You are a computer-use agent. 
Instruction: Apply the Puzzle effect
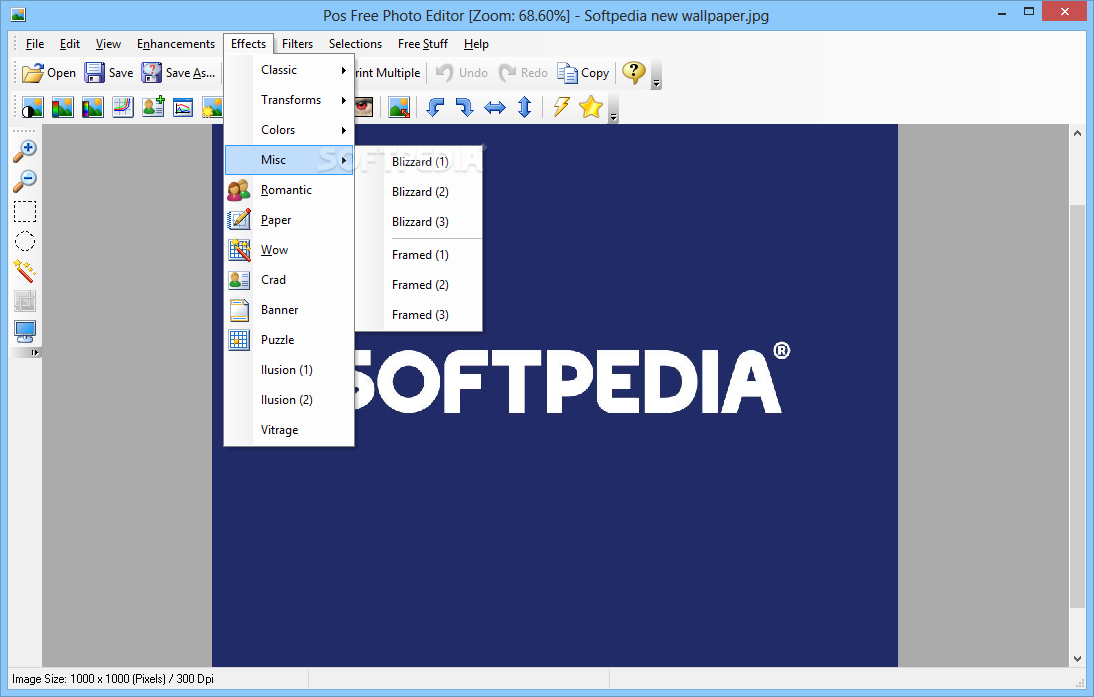[289, 340]
